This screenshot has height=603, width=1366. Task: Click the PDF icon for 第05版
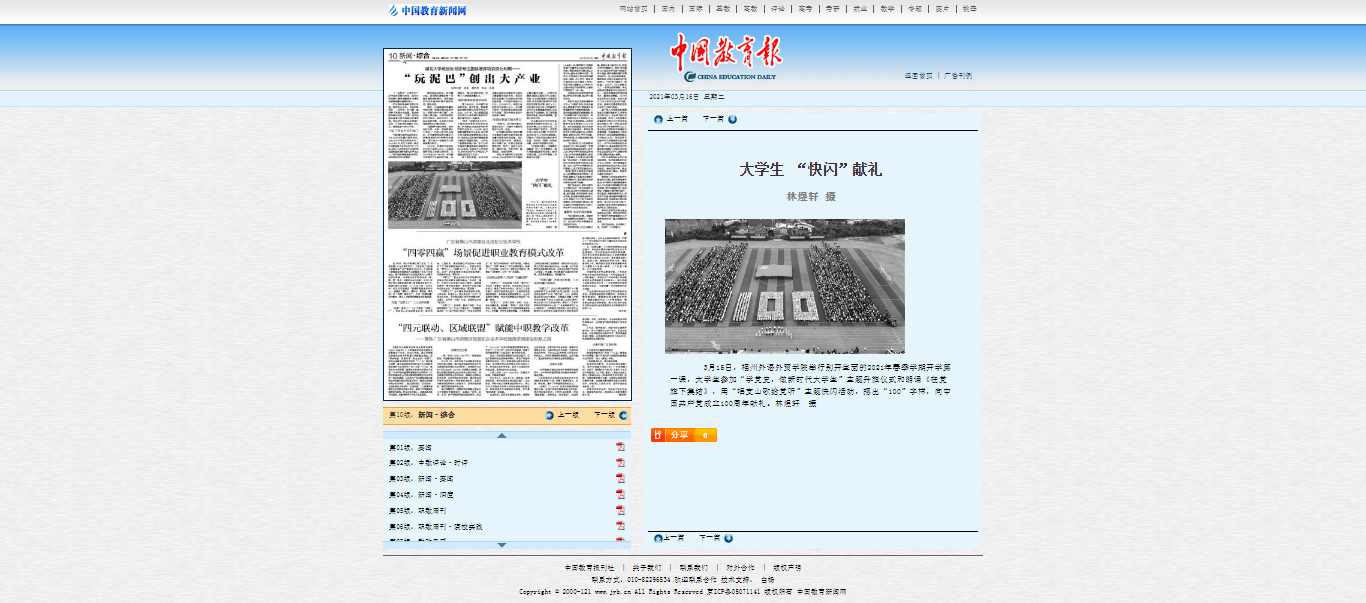click(620, 510)
